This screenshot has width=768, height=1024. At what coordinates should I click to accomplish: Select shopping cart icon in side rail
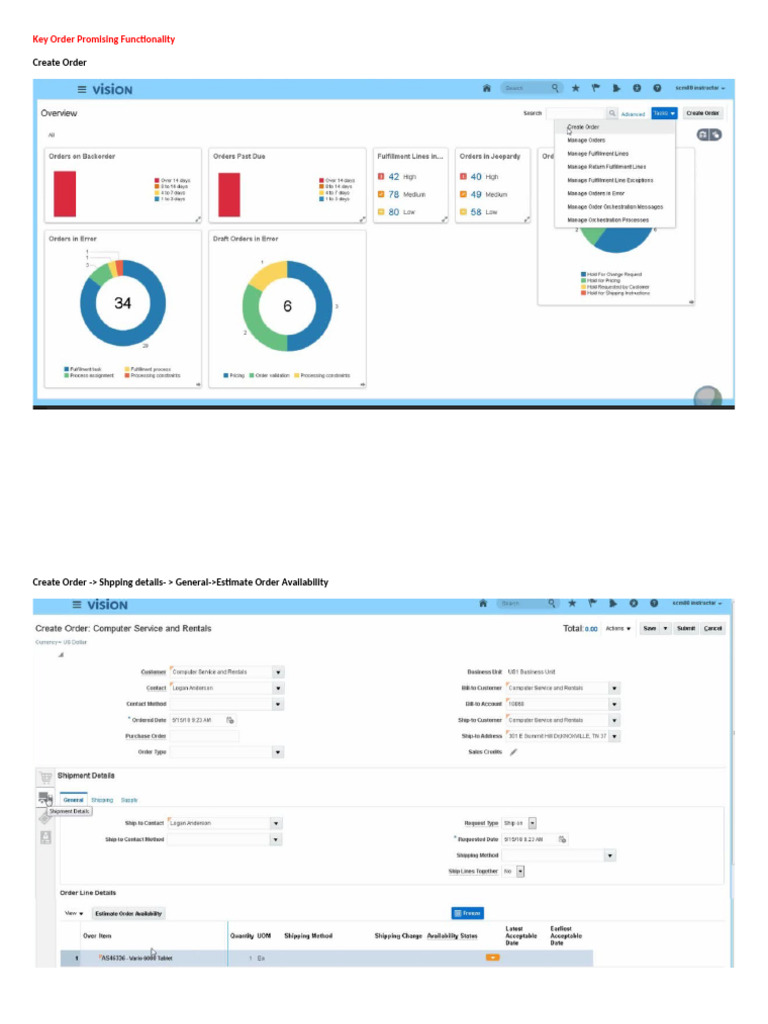point(45,777)
